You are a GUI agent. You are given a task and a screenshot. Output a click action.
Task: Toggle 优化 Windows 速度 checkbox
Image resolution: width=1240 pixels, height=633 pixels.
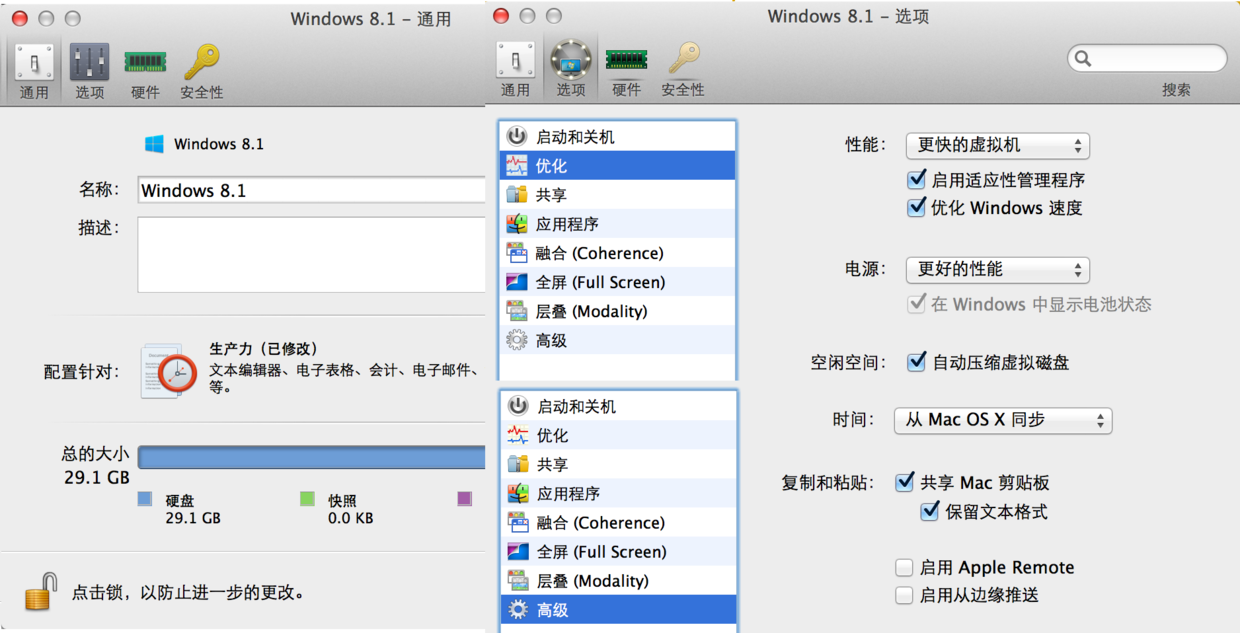[x=916, y=207]
